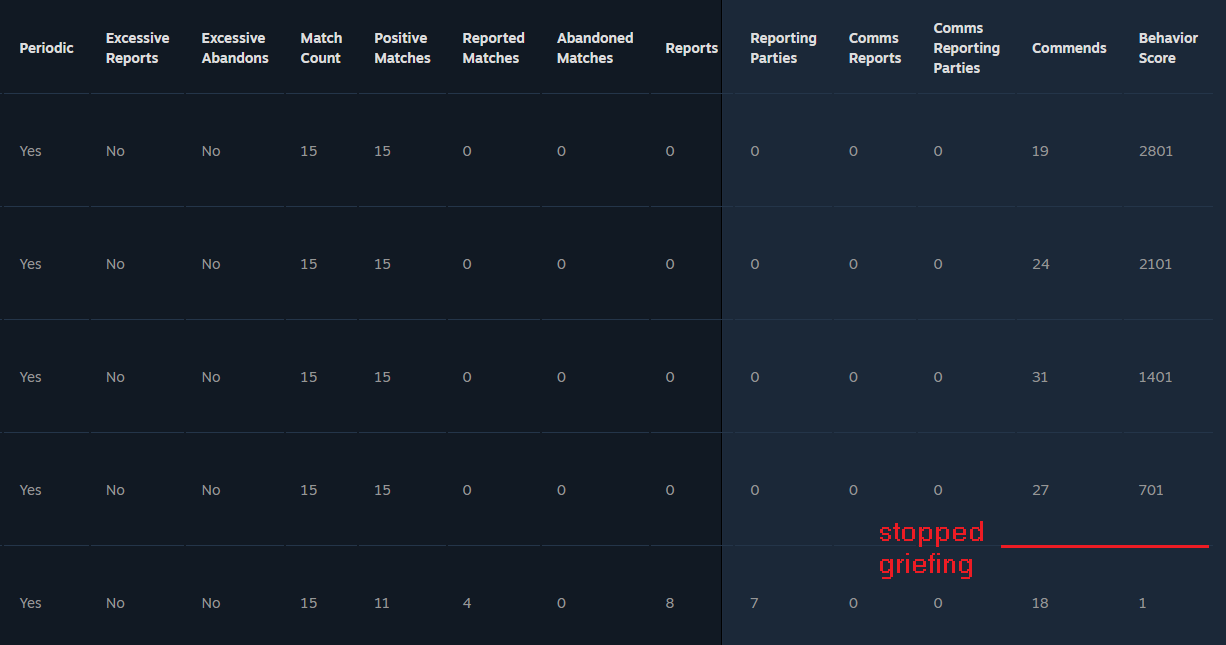The height and width of the screenshot is (645, 1226).
Task: Click Abandoned Matches 0 in 18 commends row
Action: [562, 603]
